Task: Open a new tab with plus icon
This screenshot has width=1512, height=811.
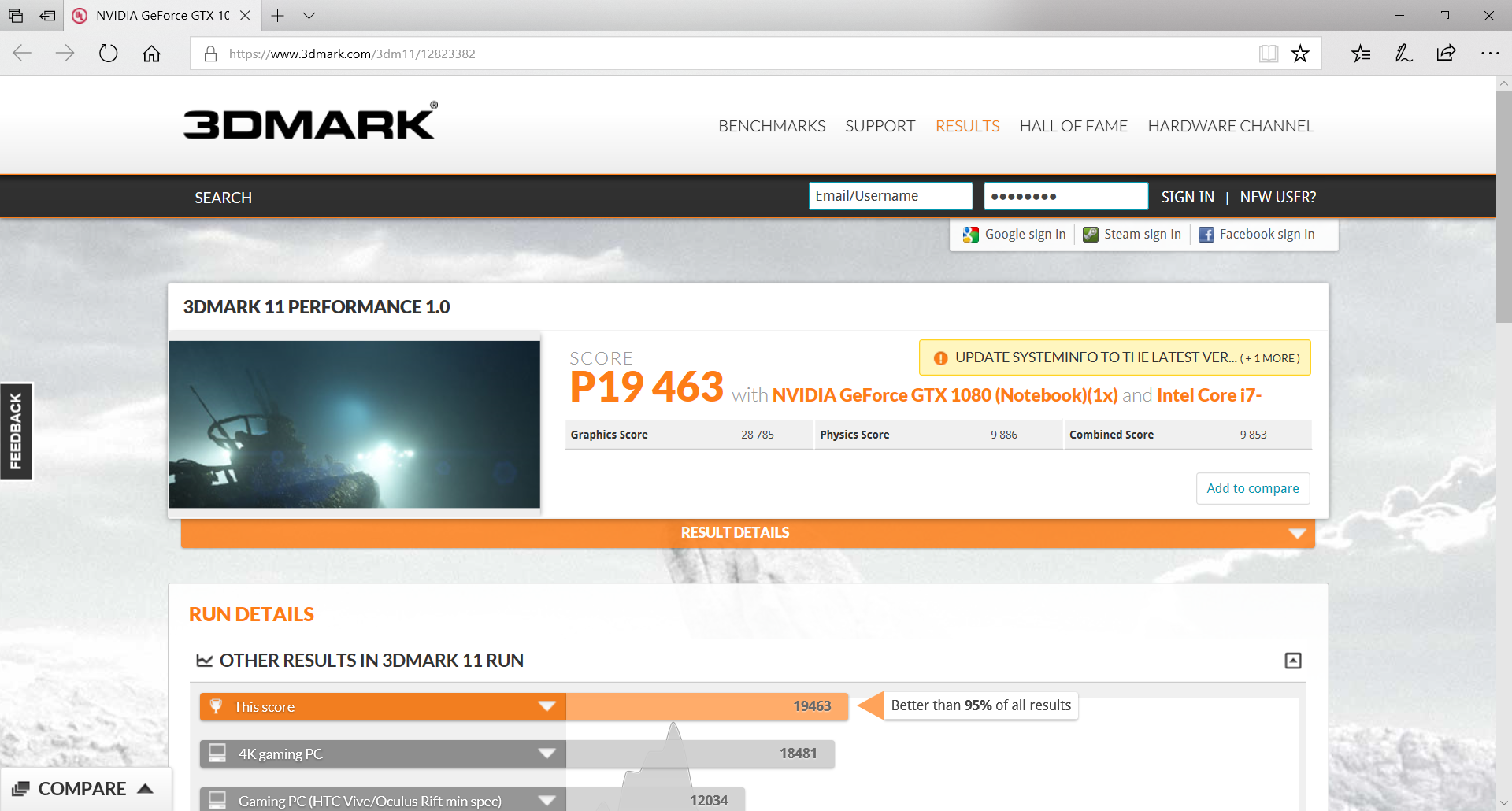Action: click(277, 16)
